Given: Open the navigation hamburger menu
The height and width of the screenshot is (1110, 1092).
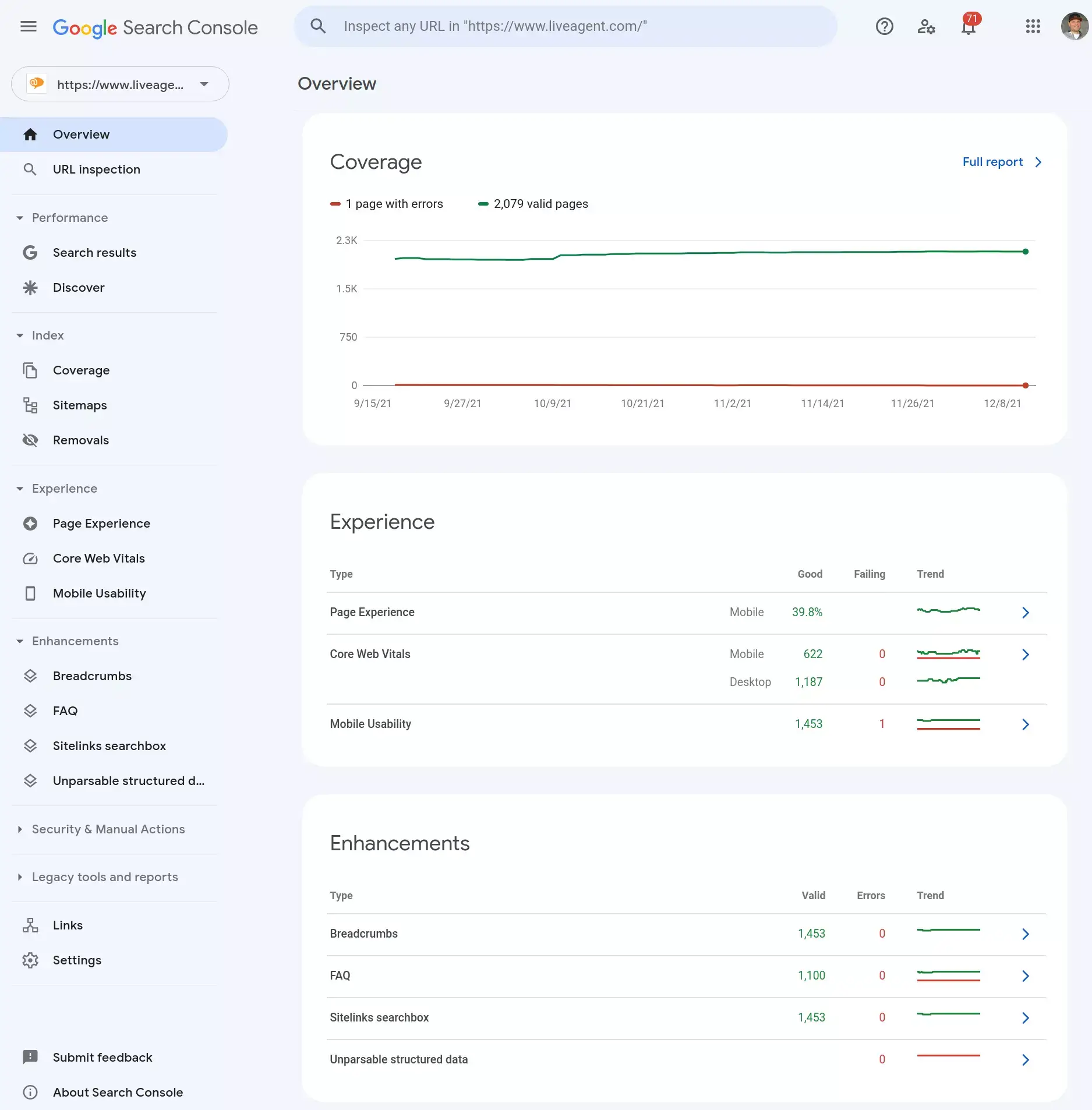Looking at the screenshot, I should 27,26.
